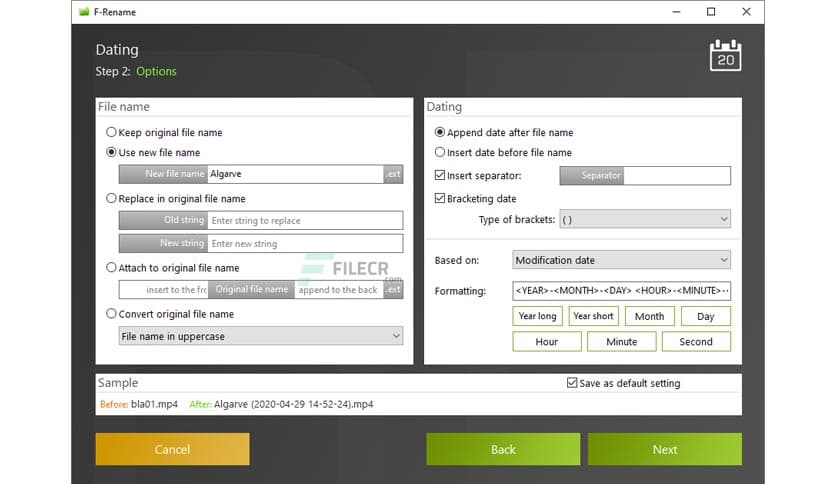The width and height of the screenshot is (836, 484).
Task: Click the Year long button
Action: click(x=537, y=316)
